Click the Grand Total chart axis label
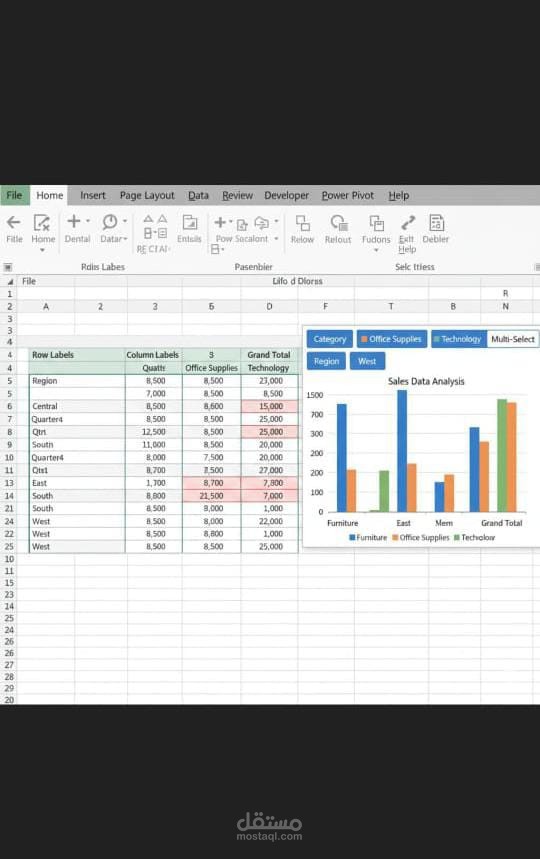The height and width of the screenshot is (859, 540). pyautogui.click(x=502, y=523)
